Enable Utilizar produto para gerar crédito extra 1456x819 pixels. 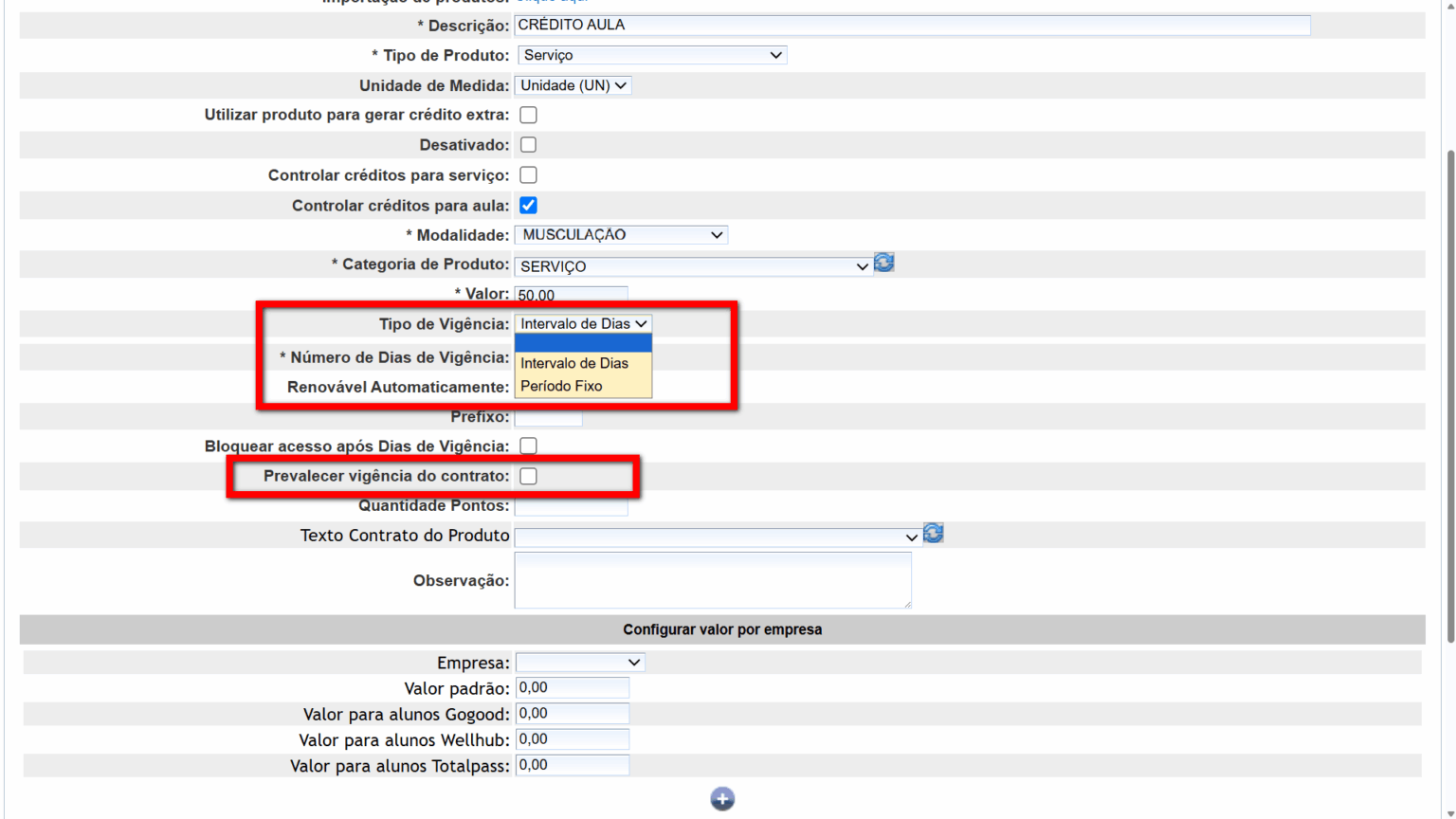tap(528, 115)
